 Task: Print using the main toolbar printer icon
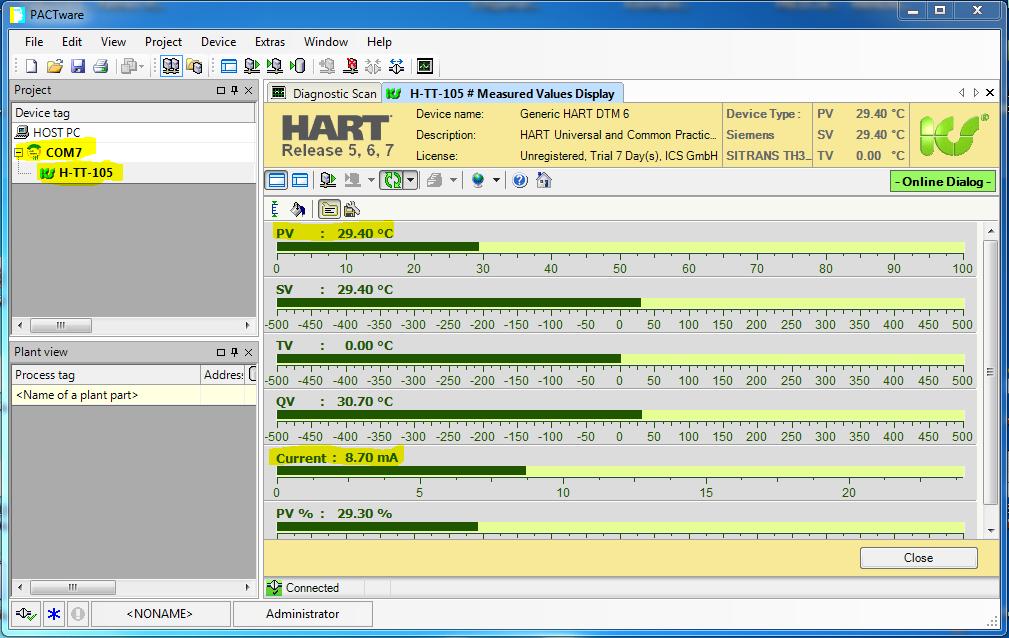click(100, 66)
